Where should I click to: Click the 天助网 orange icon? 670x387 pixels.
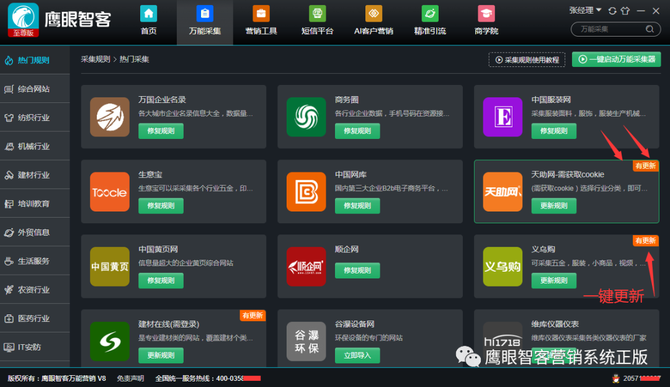502,192
